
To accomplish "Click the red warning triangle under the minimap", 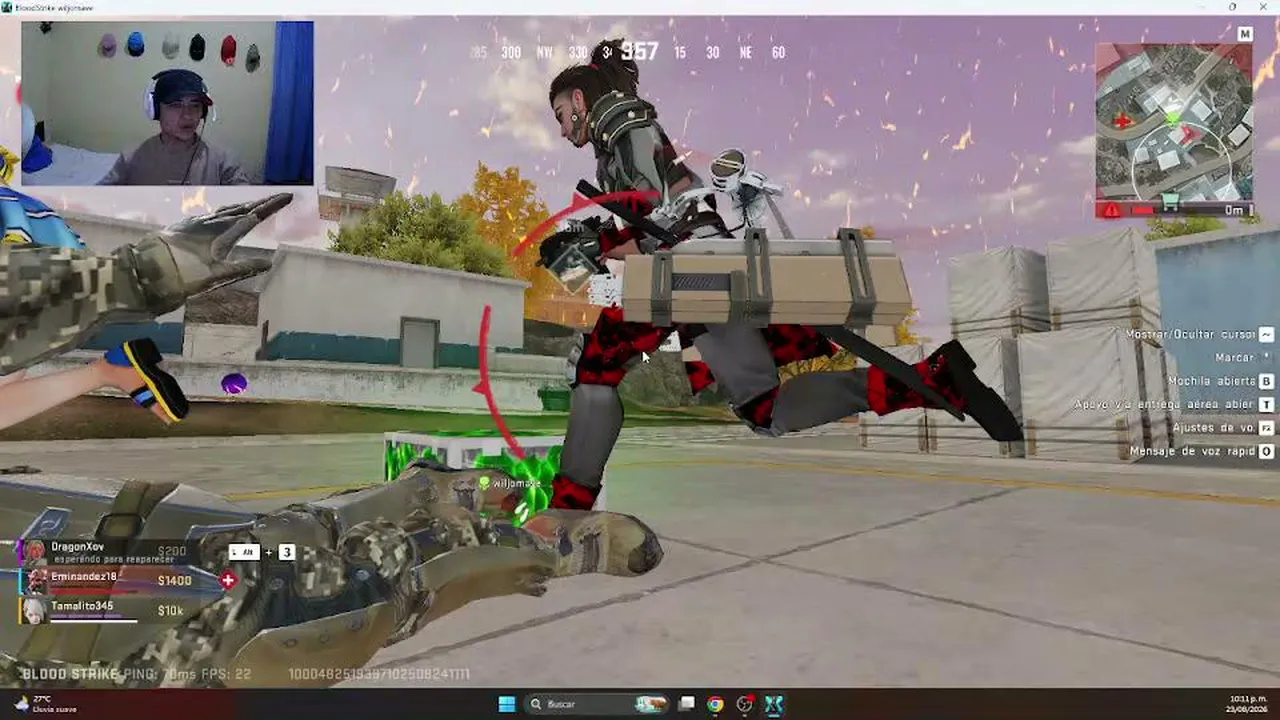I will [x=1112, y=210].
